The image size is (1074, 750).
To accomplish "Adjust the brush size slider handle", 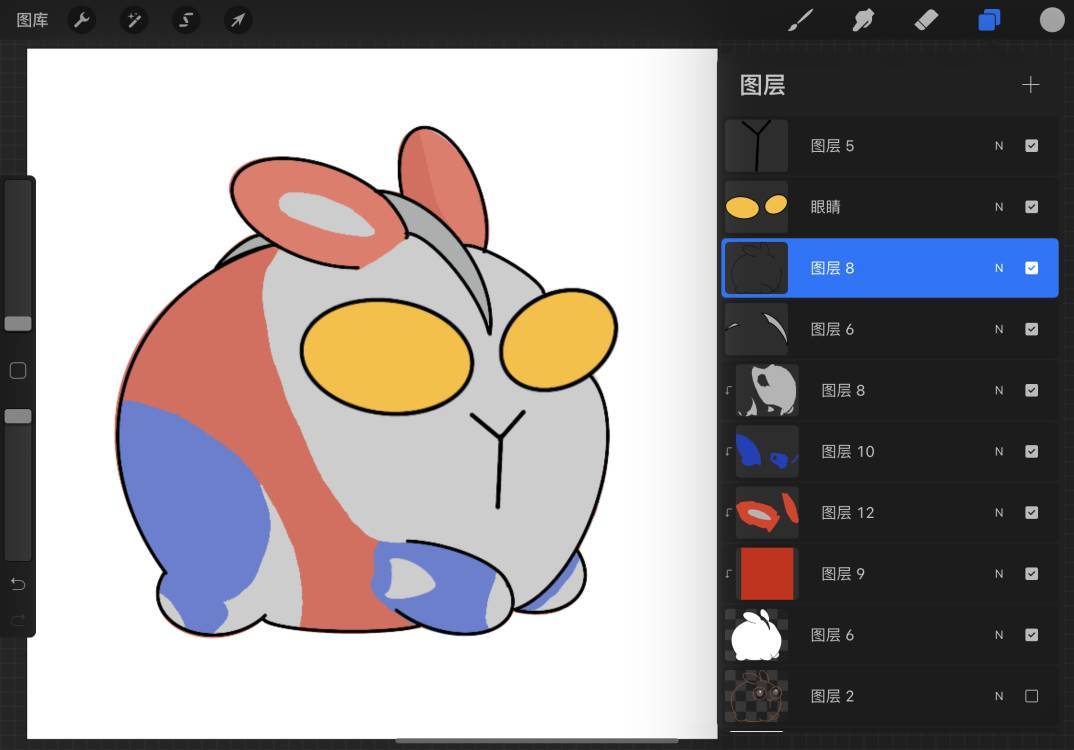I will click(18, 323).
